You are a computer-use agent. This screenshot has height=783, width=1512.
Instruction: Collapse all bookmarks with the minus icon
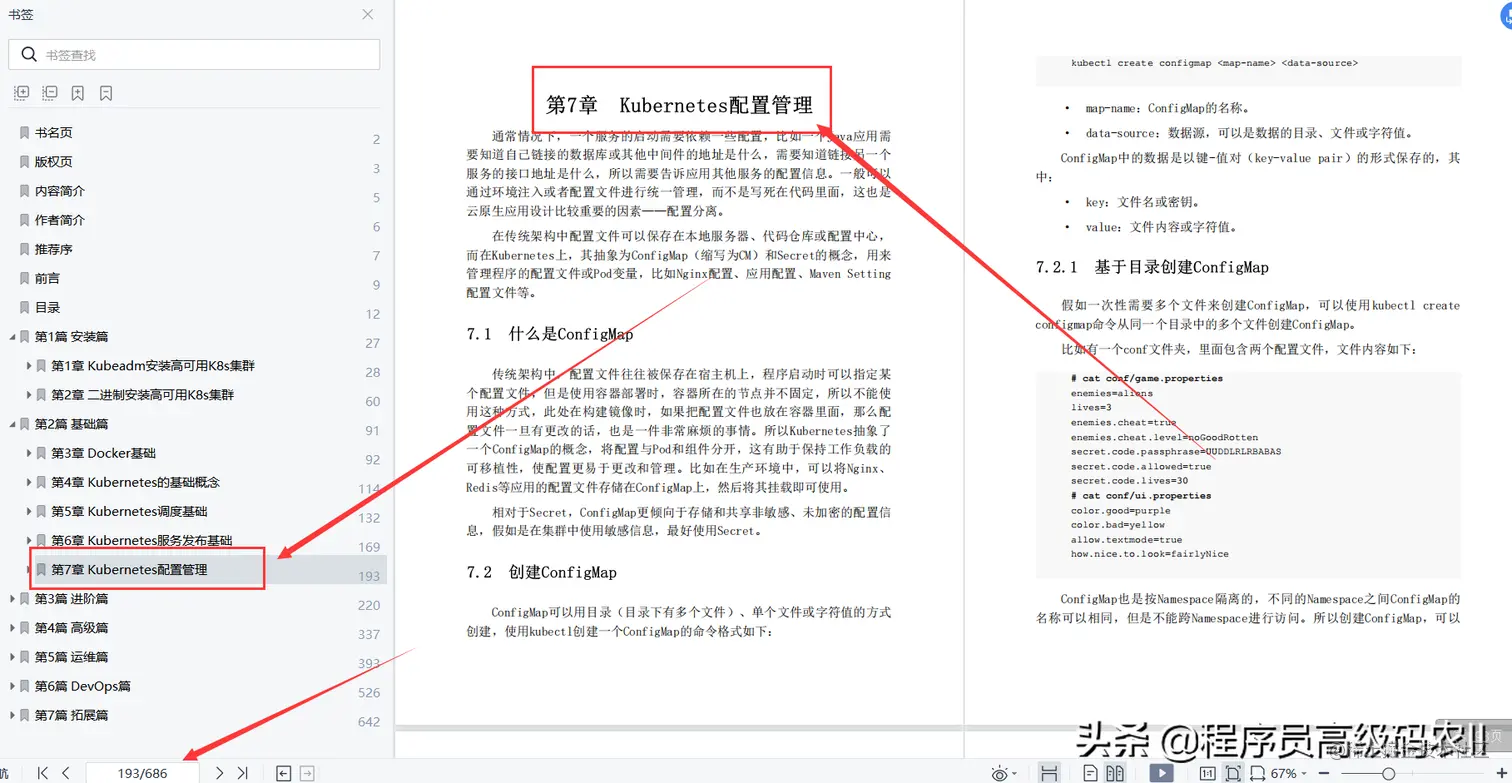49,92
